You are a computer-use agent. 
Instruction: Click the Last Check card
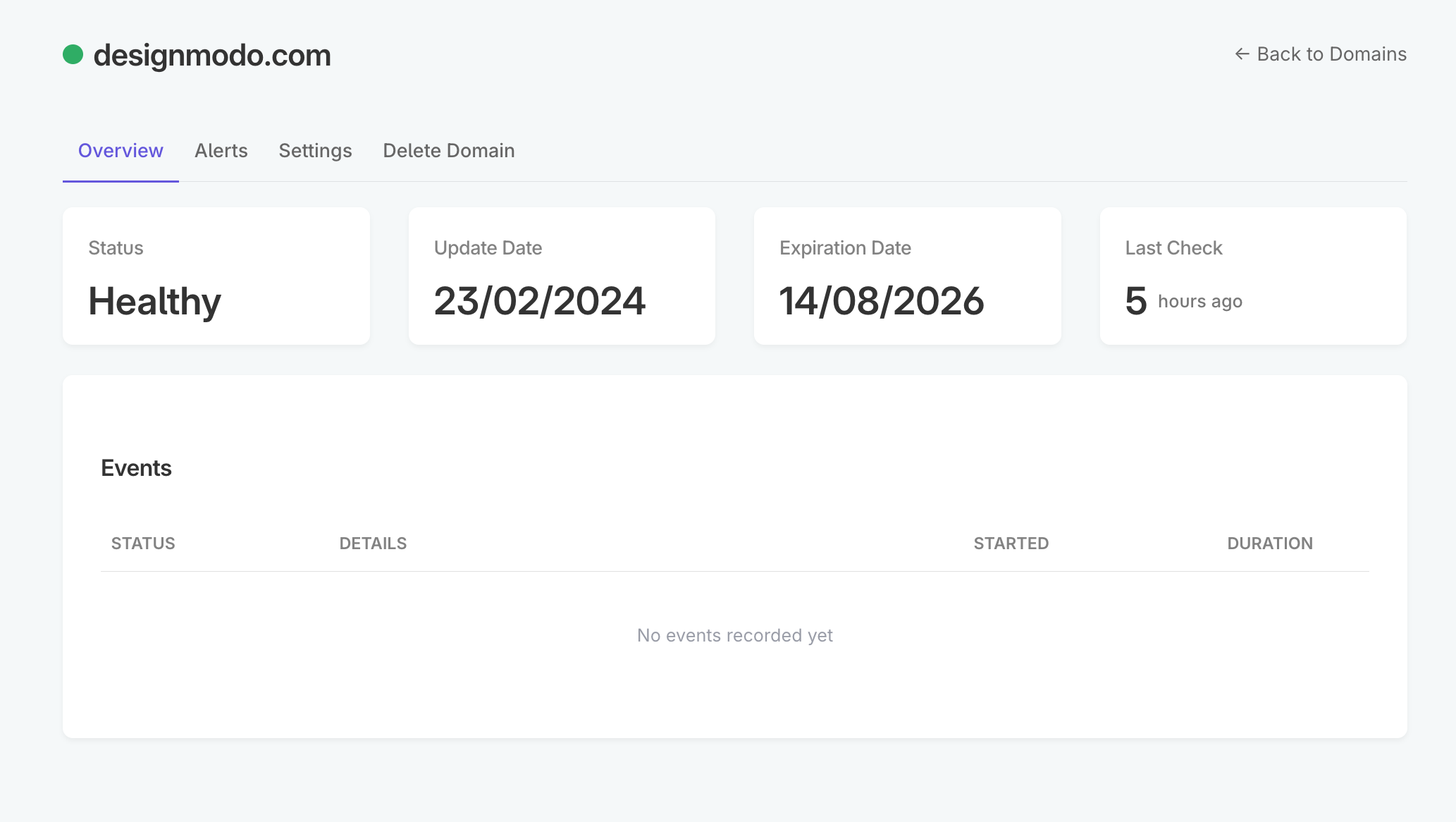click(x=1252, y=276)
